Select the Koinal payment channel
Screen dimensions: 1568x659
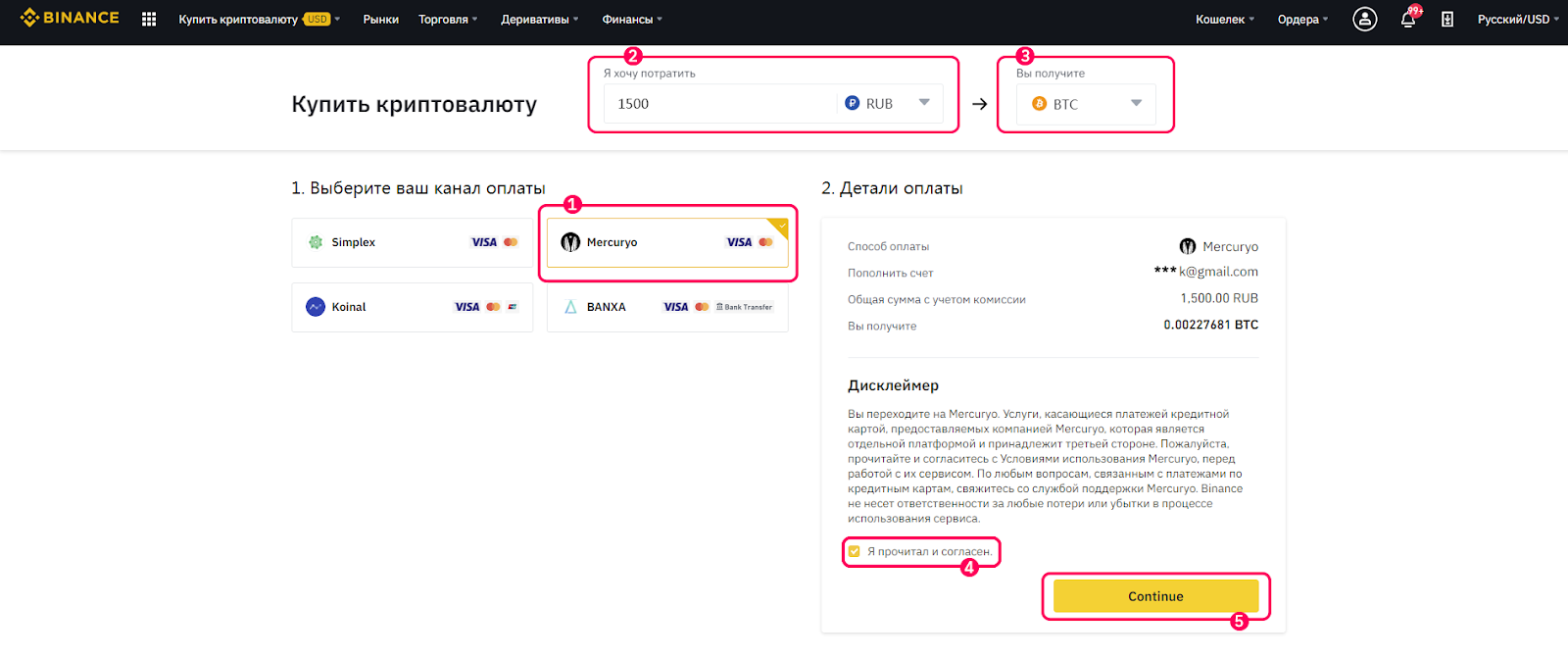pyautogui.click(x=413, y=307)
